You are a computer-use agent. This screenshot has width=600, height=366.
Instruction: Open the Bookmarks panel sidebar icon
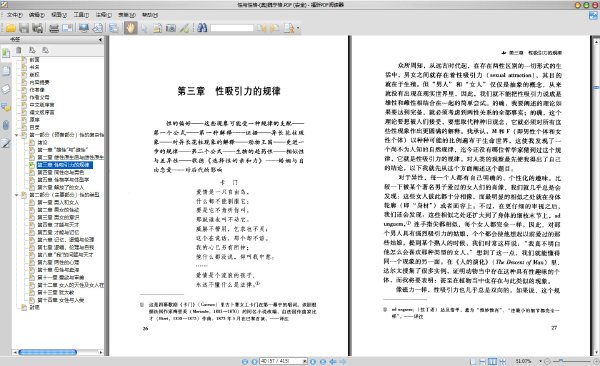(6, 53)
